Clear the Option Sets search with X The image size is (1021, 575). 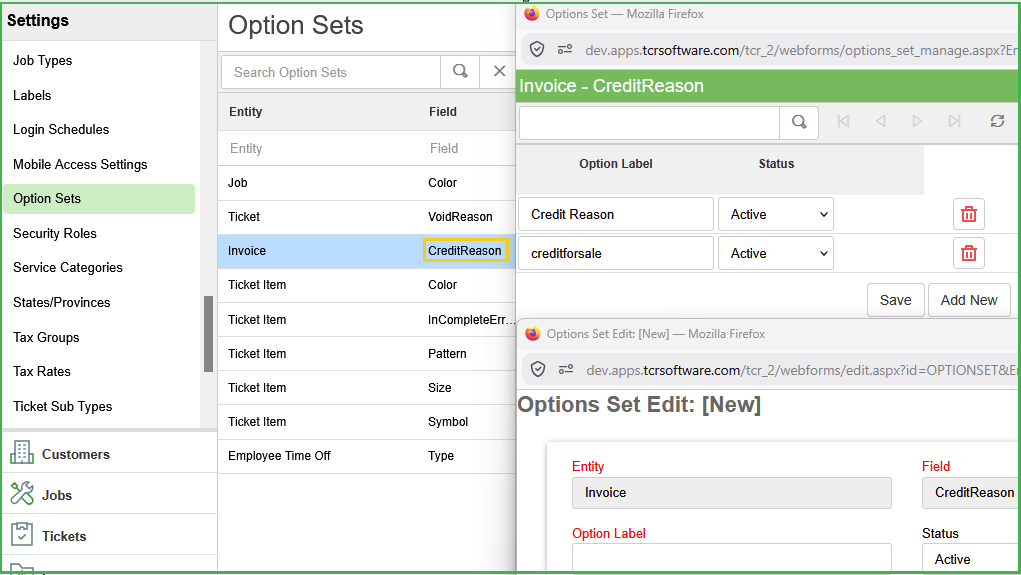coord(499,72)
